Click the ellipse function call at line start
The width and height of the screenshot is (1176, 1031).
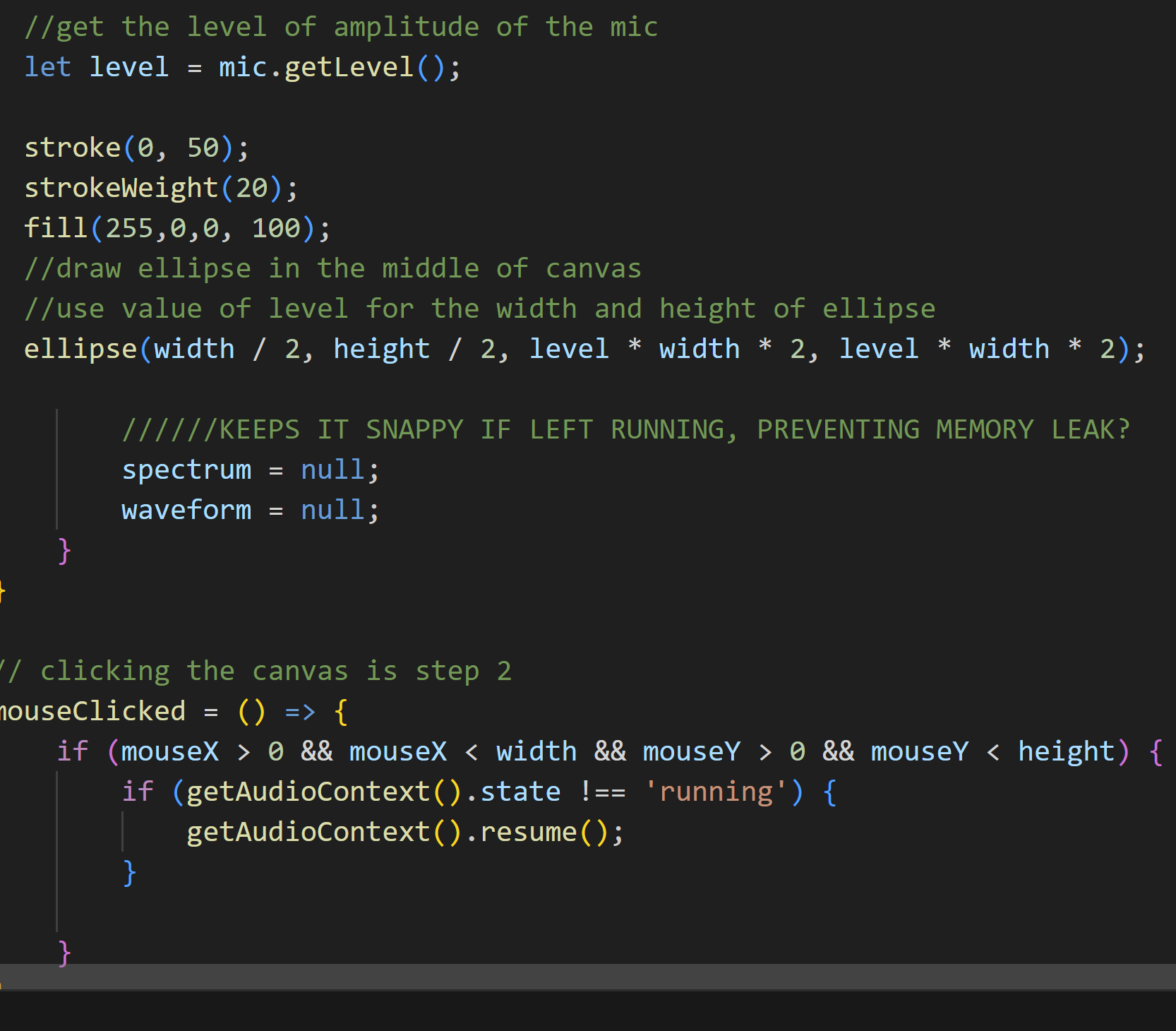[x=80, y=350]
